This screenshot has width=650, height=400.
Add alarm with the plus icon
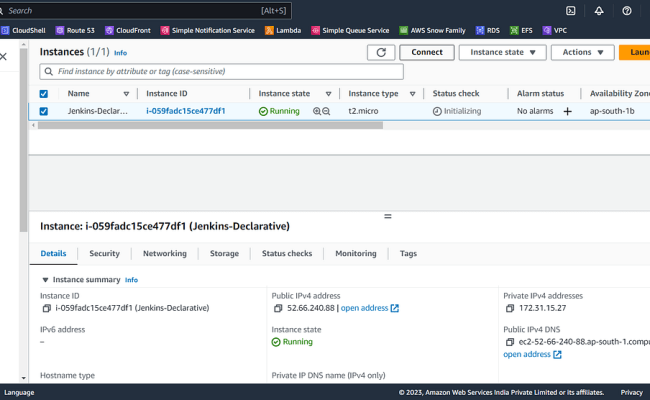[x=568, y=111]
